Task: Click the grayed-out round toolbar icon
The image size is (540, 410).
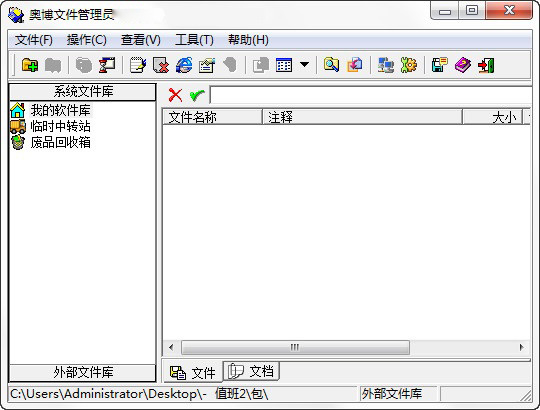Action: pos(84,65)
